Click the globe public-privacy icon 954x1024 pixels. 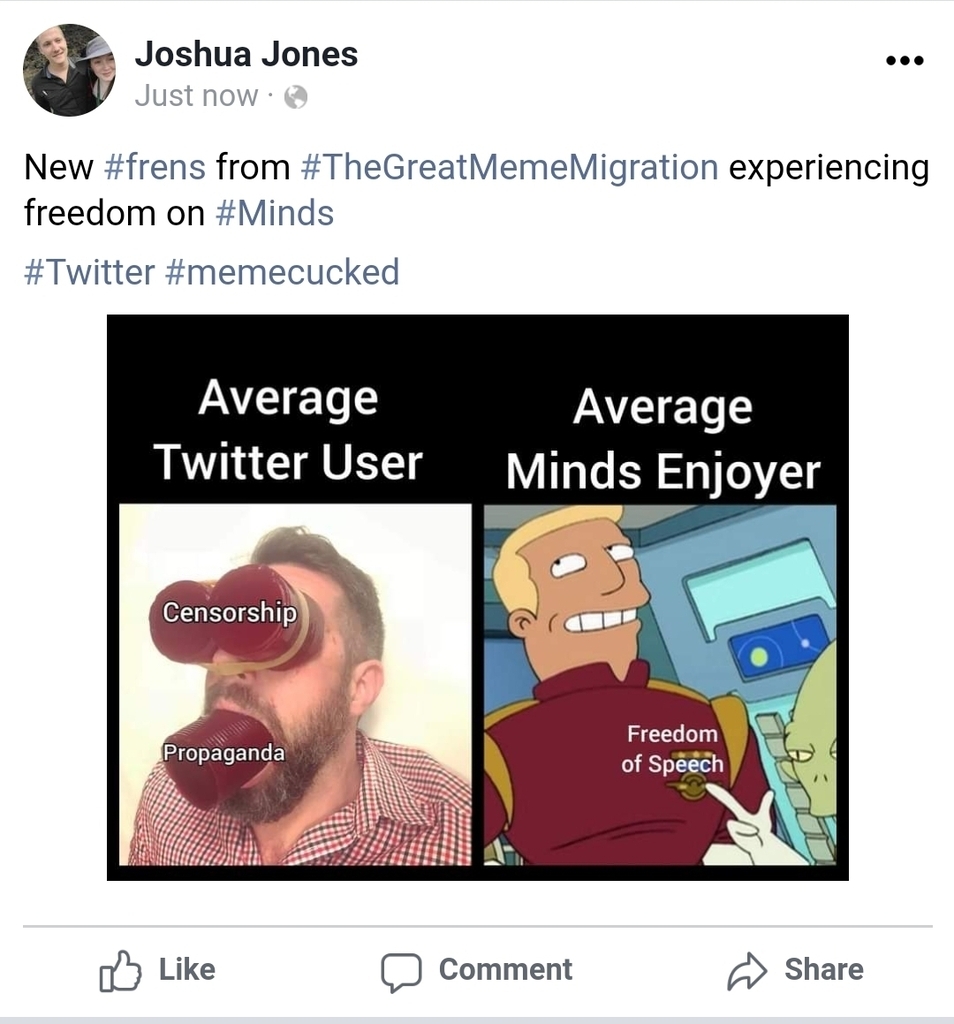coord(296,97)
